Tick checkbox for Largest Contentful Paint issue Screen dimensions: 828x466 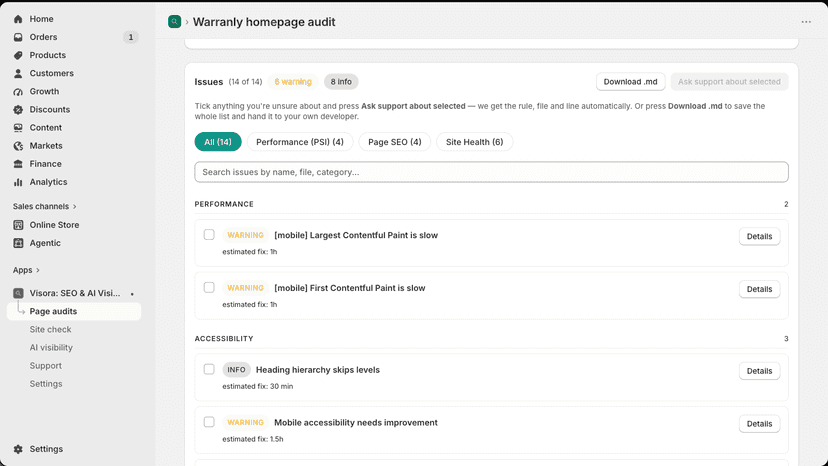(x=209, y=235)
